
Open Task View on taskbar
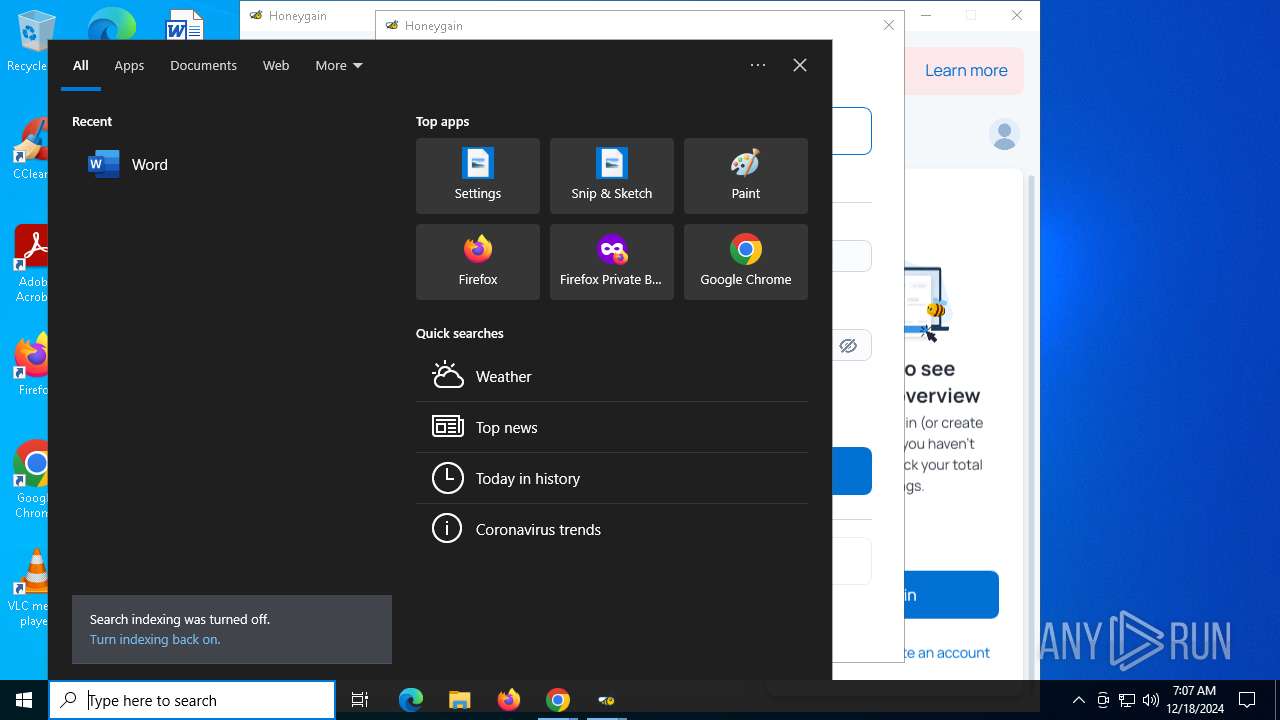[x=360, y=700]
